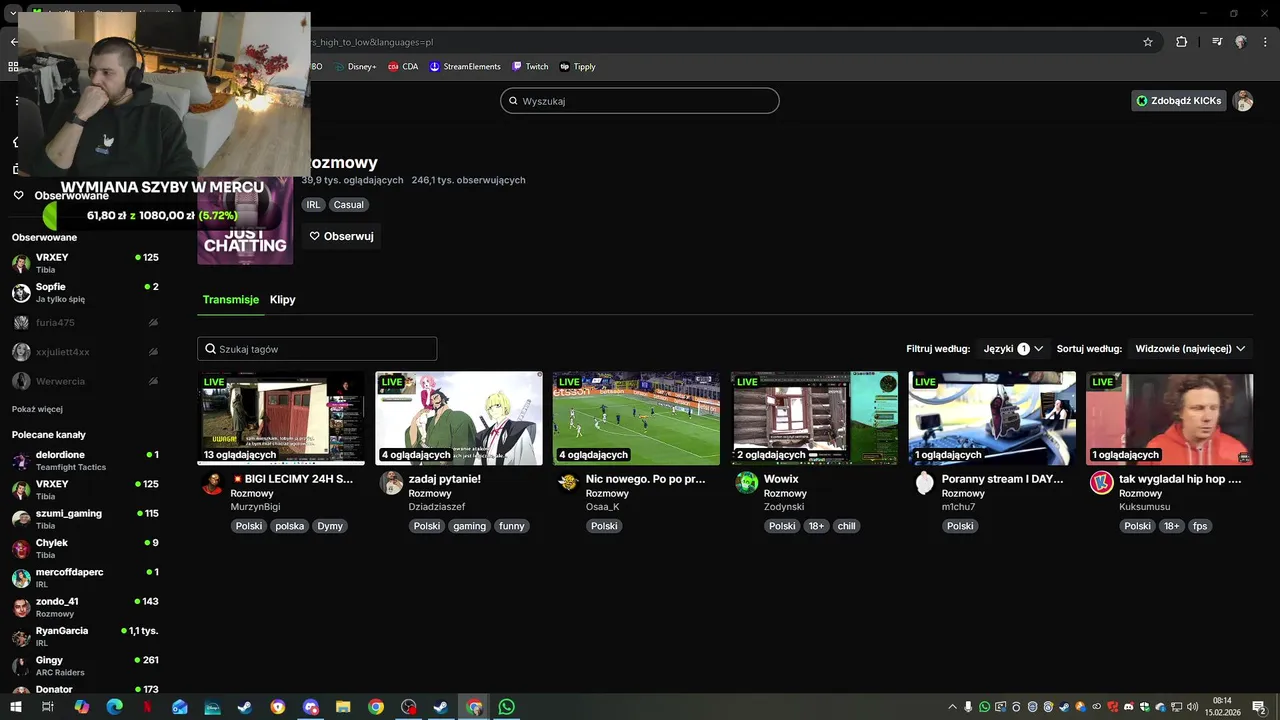This screenshot has width=1280, height=720.
Task: Open the Chrome extensions puzzle icon
Action: 1181,42
